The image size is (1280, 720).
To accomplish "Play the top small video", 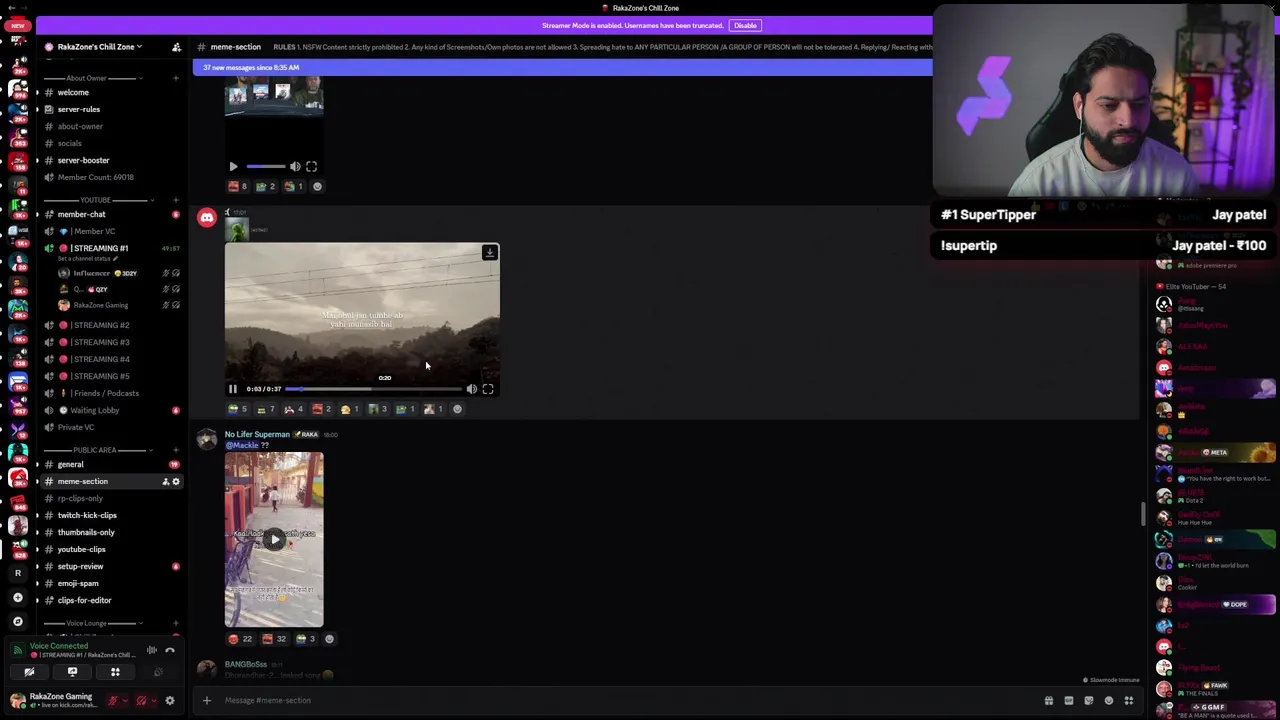I will (233, 167).
